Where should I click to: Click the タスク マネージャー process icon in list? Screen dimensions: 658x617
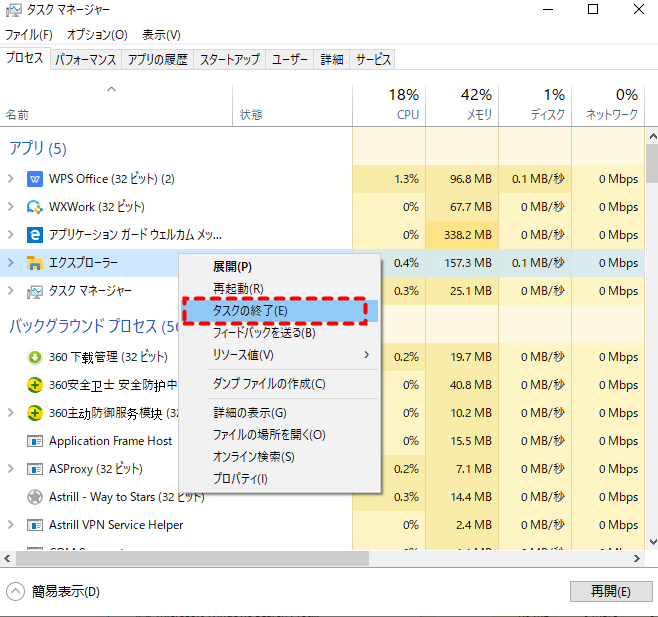pyautogui.click(x=34, y=291)
